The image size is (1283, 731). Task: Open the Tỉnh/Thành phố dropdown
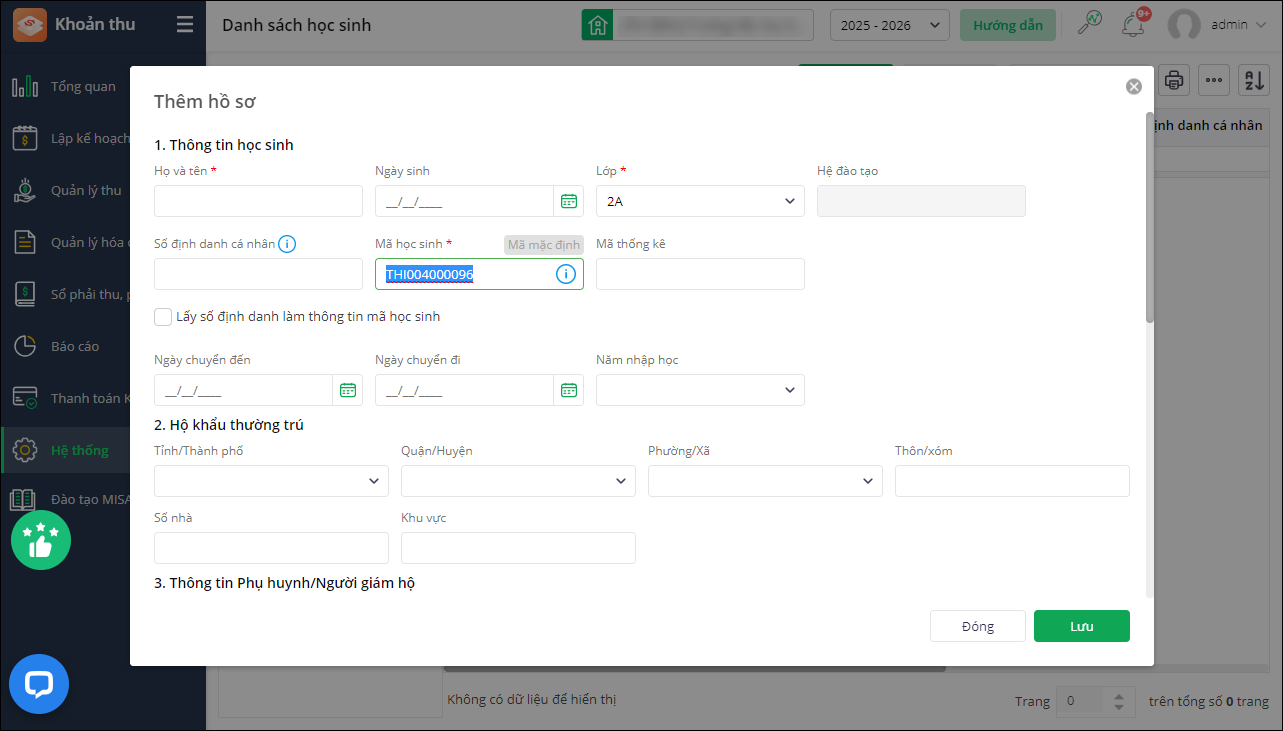[271, 481]
